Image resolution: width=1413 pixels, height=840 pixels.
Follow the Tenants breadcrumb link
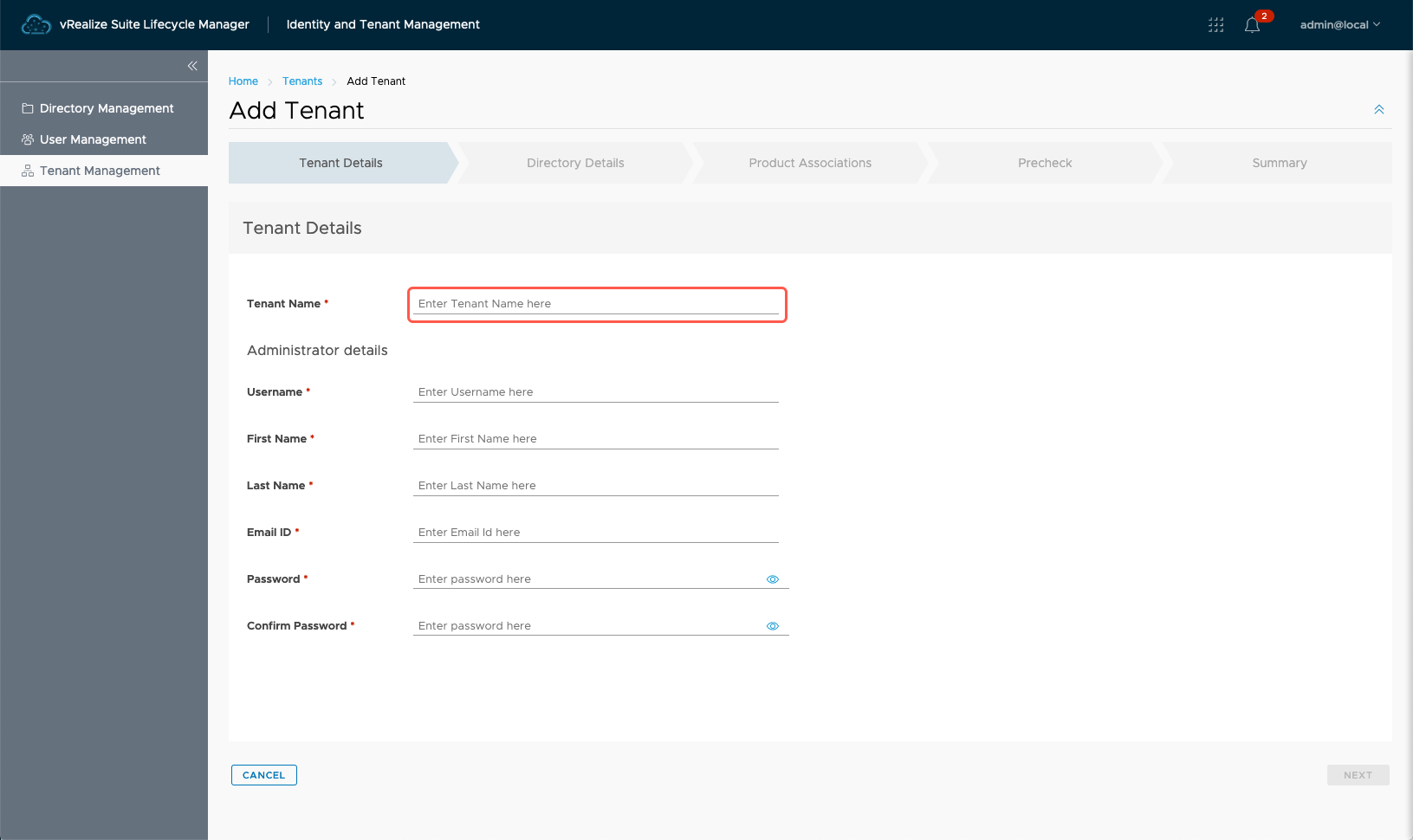tap(302, 81)
